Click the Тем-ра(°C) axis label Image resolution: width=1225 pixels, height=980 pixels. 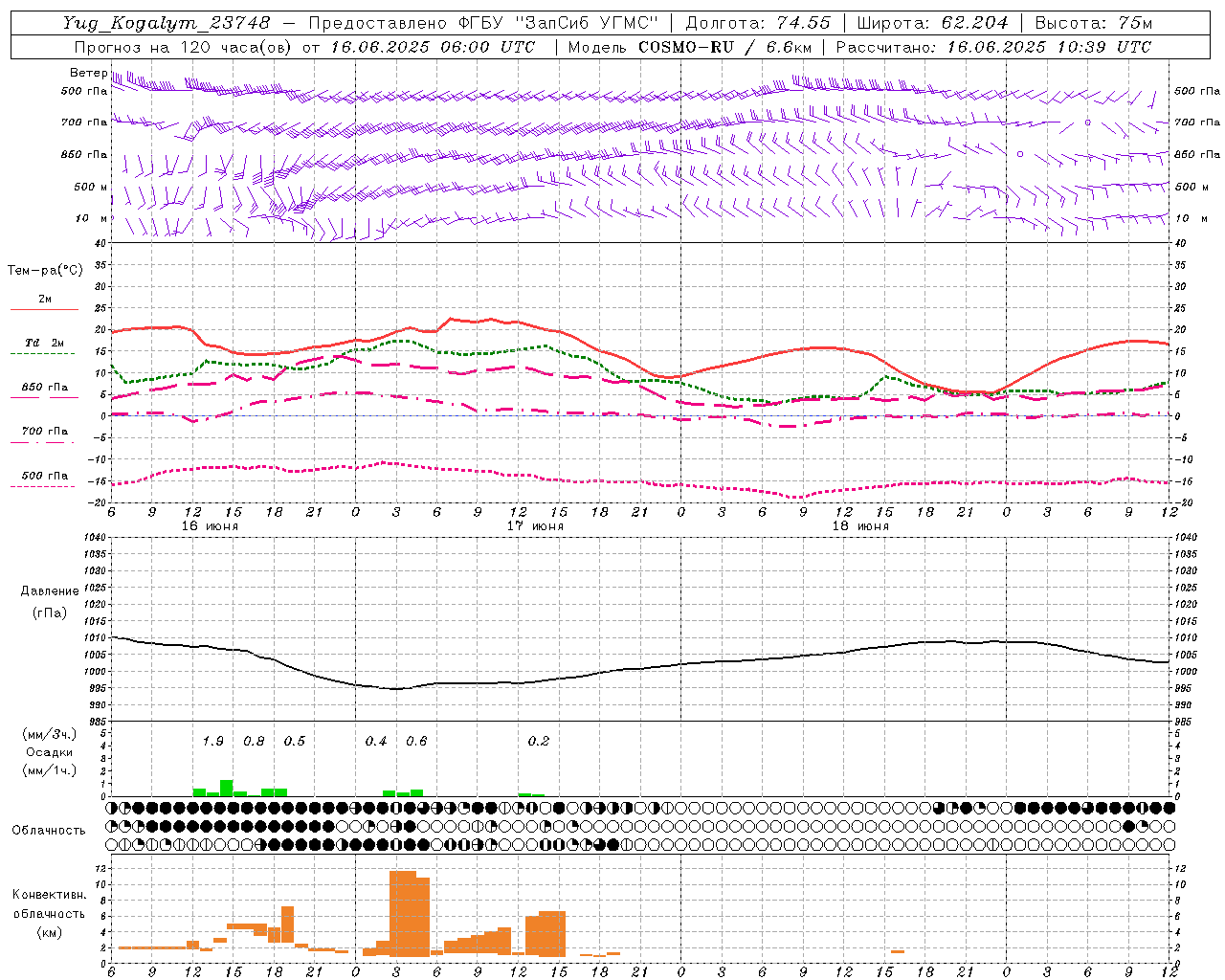click(45, 270)
